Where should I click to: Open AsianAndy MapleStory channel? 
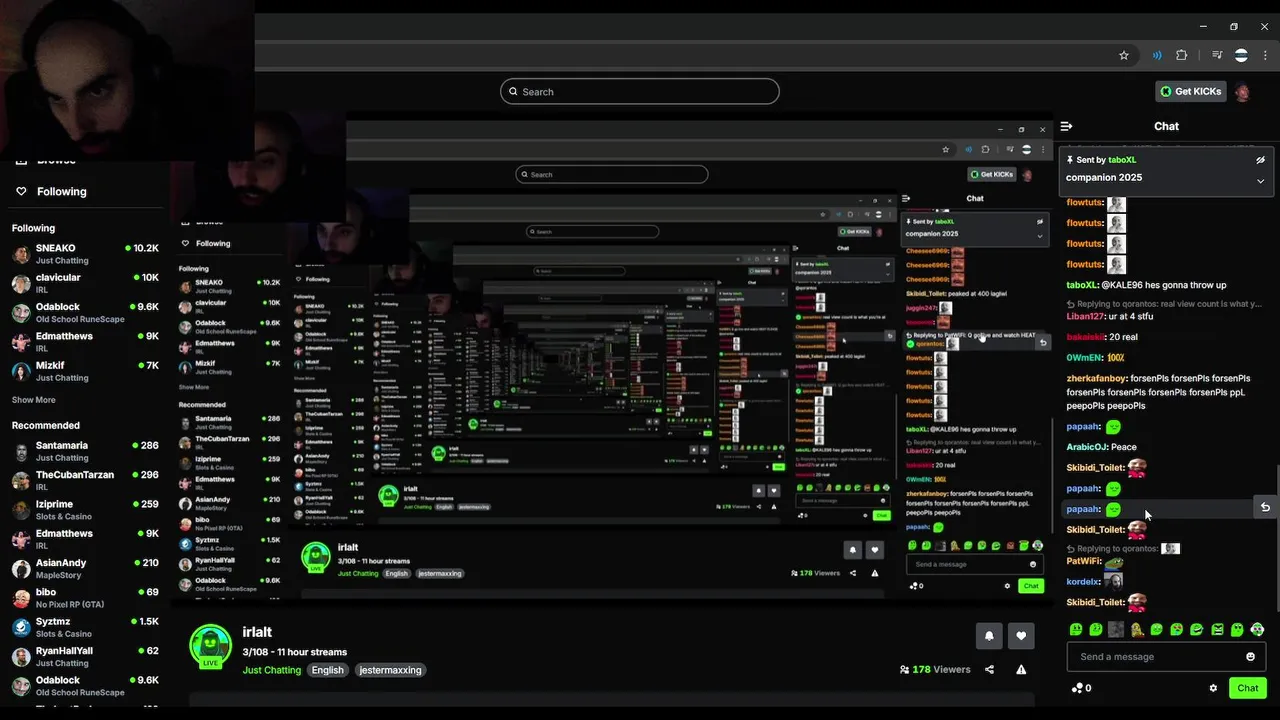(x=85, y=568)
